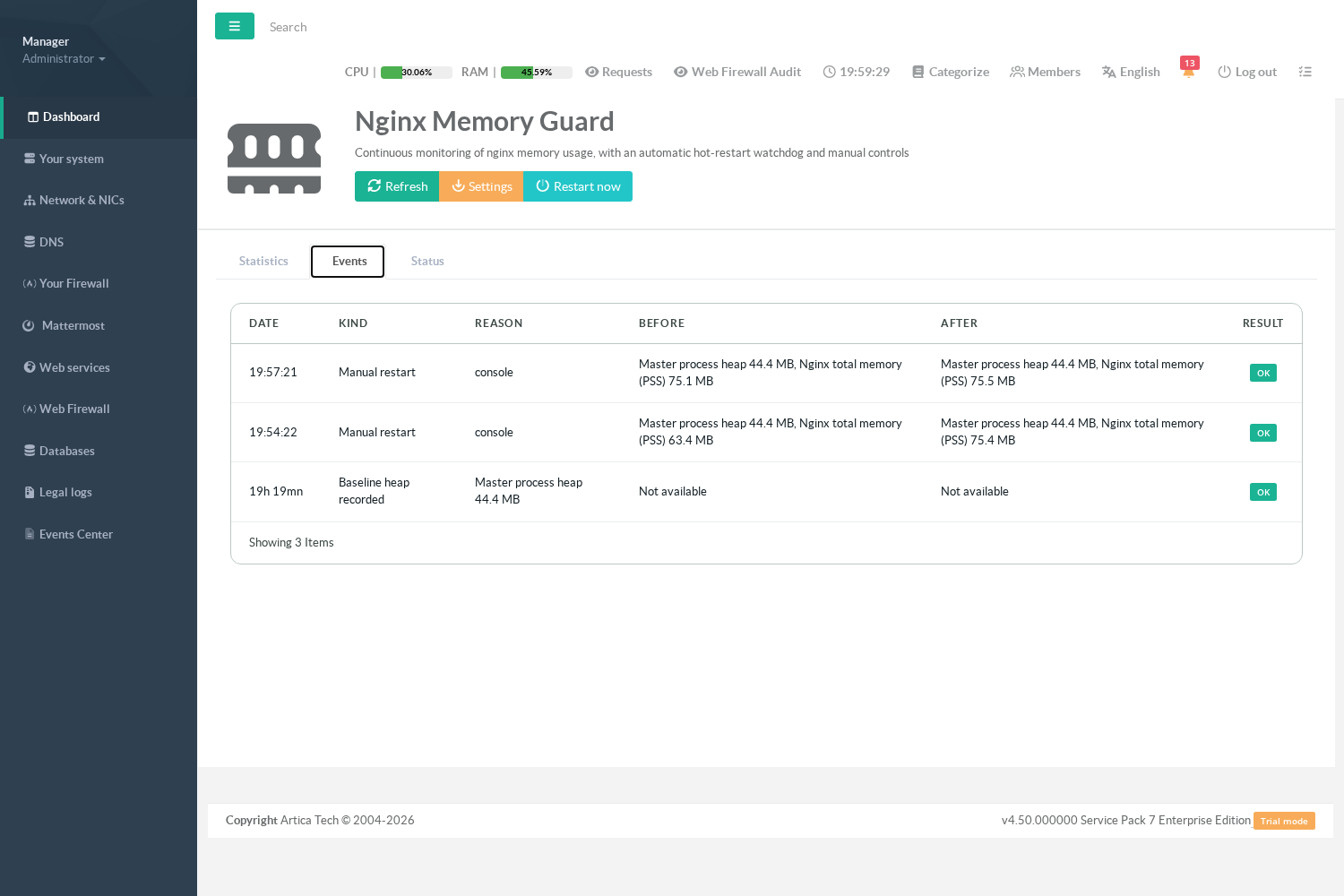The height and width of the screenshot is (896, 1344).
Task: Click the Refresh button
Action: tap(397, 186)
